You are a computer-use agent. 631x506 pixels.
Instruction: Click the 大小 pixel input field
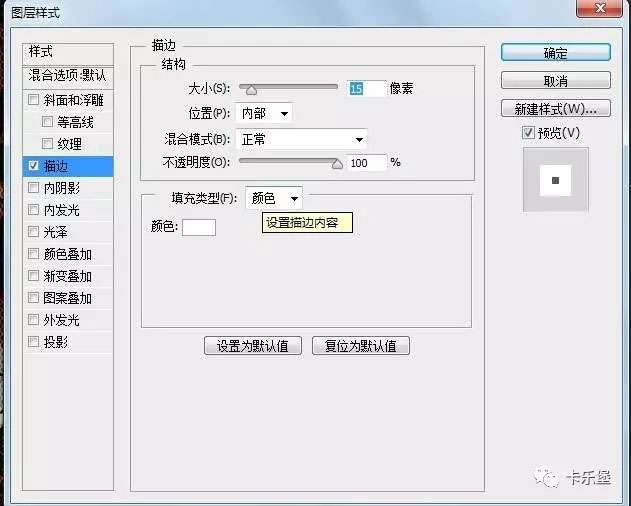pos(367,88)
